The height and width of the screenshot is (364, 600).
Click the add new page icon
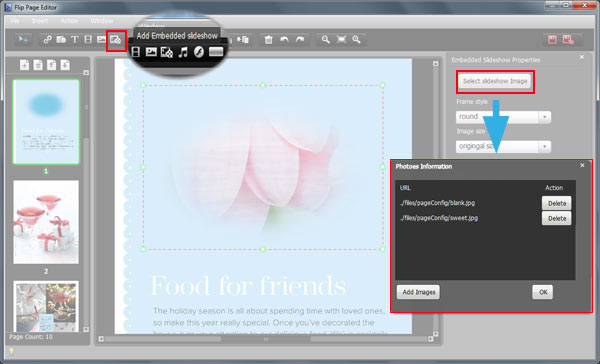24,65
